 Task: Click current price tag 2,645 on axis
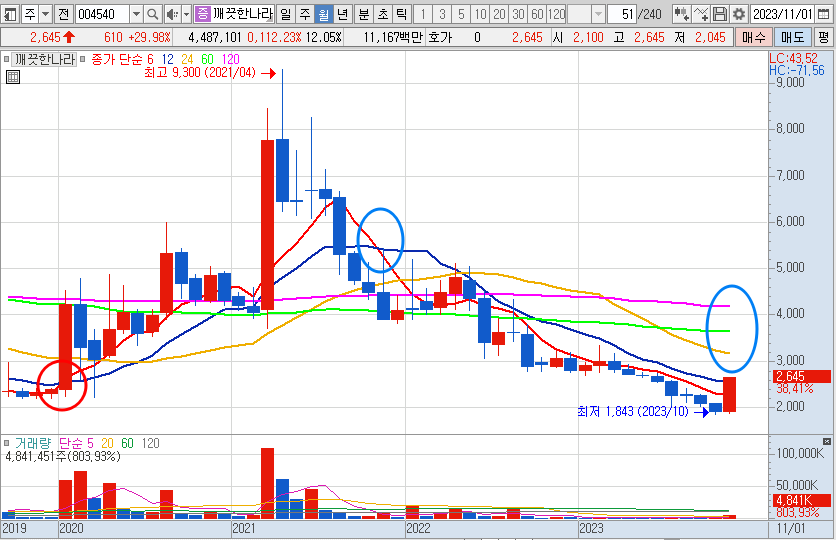[x=801, y=376]
